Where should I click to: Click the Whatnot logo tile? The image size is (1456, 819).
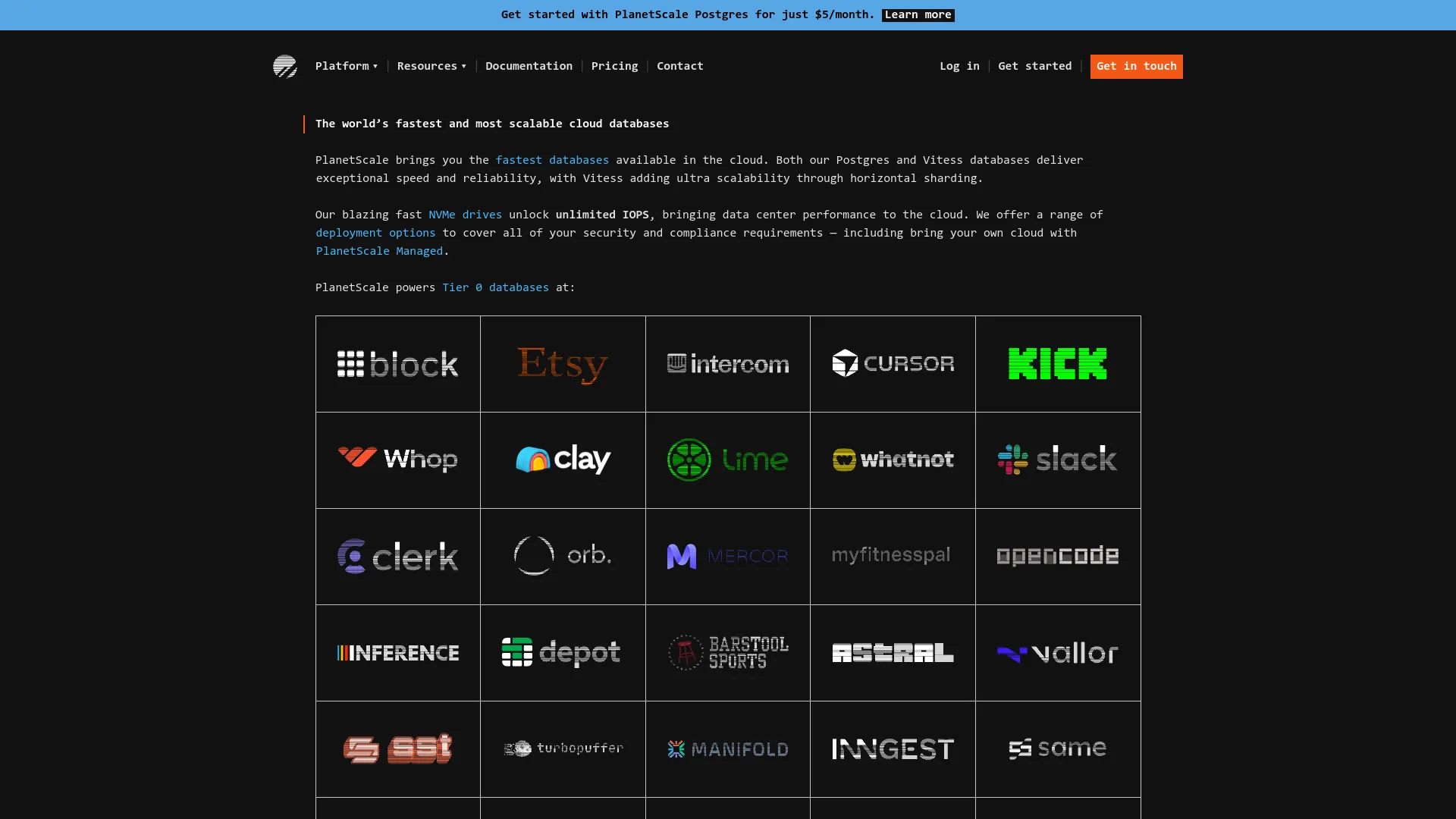pos(893,460)
